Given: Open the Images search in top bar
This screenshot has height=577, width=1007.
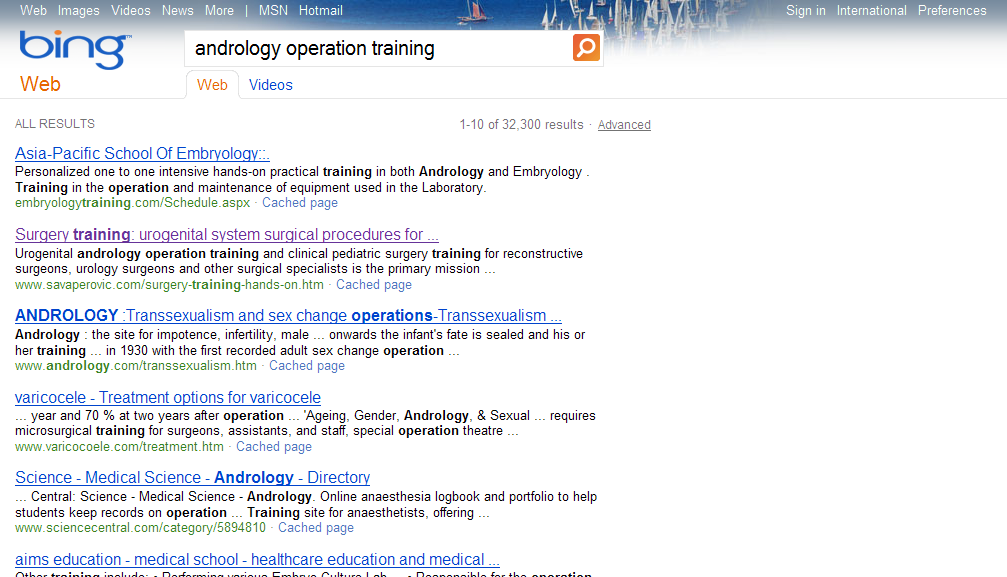Looking at the screenshot, I should point(78,11).
